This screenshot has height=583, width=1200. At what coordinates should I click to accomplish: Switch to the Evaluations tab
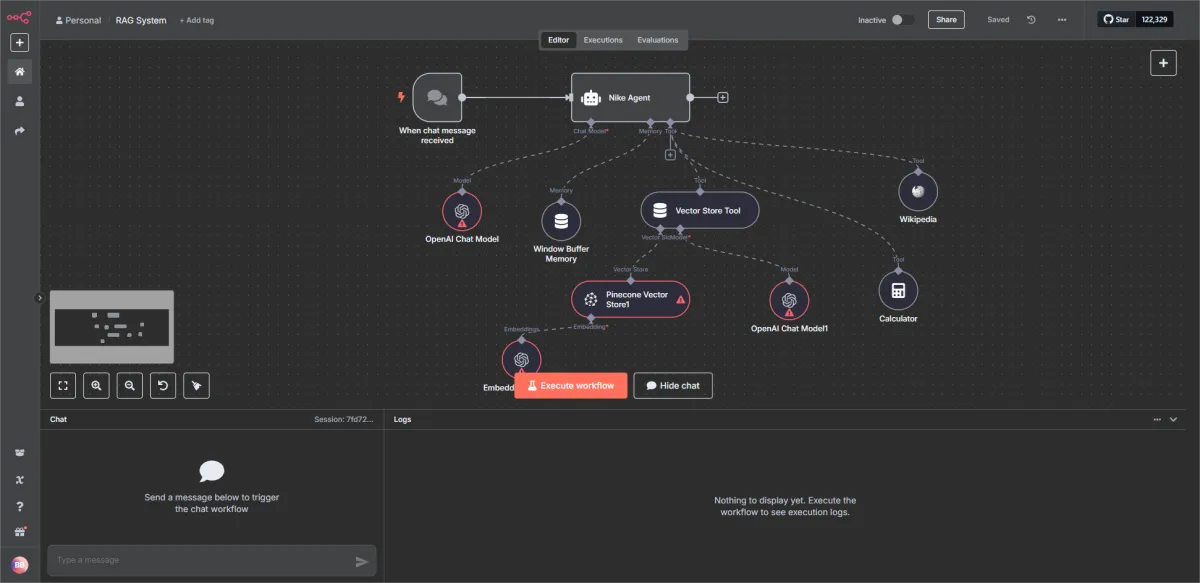point(657,40)
